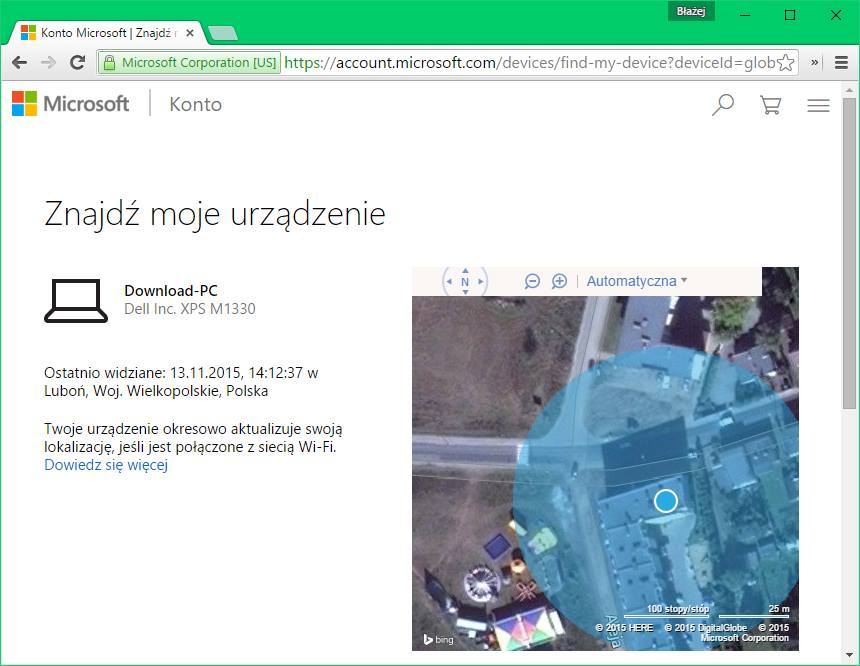860x666 pixels.
Task: Open the Automatyczna map style dropdown
Action: coord(637,281)
